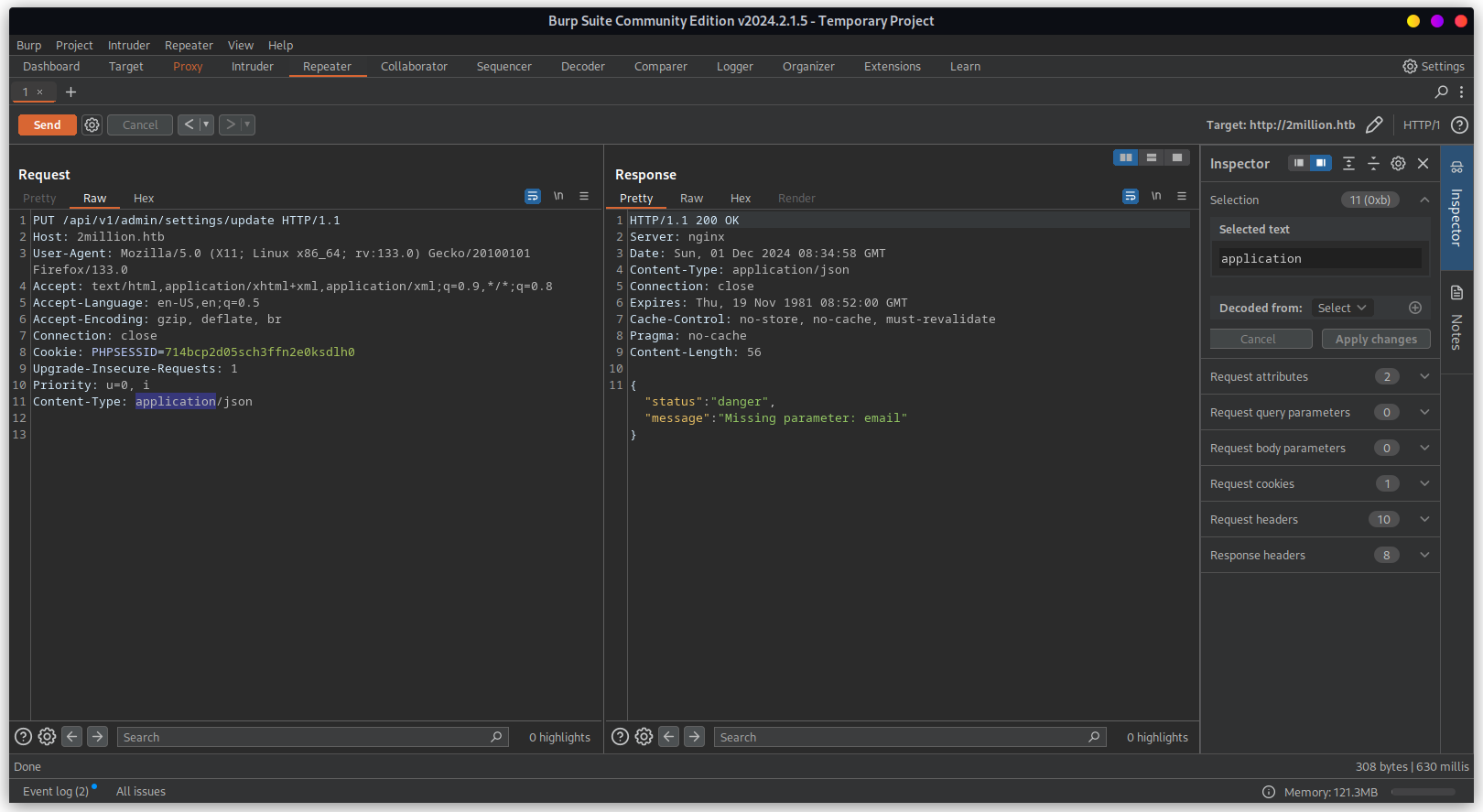
Task: Open Send request options gear icon
Action: coord(92,125)
